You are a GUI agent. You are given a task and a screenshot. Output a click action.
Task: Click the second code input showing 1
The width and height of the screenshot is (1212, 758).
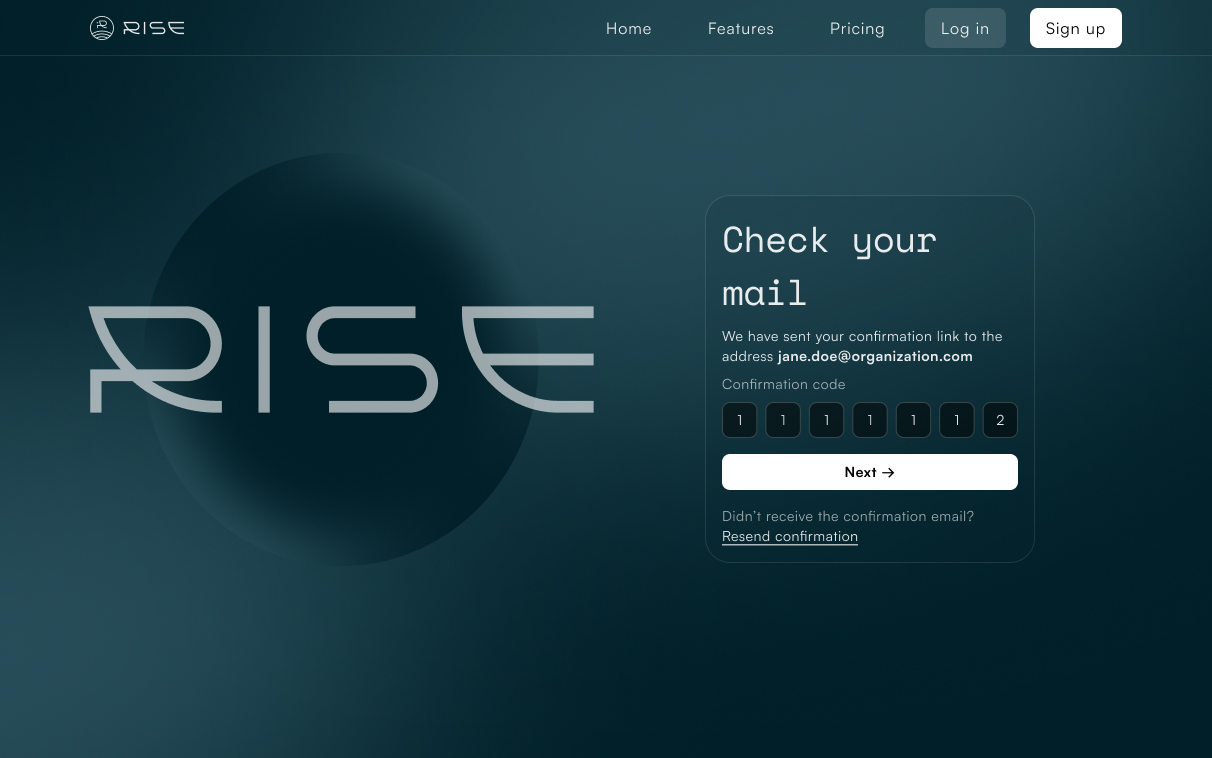[x=782, y=420]
